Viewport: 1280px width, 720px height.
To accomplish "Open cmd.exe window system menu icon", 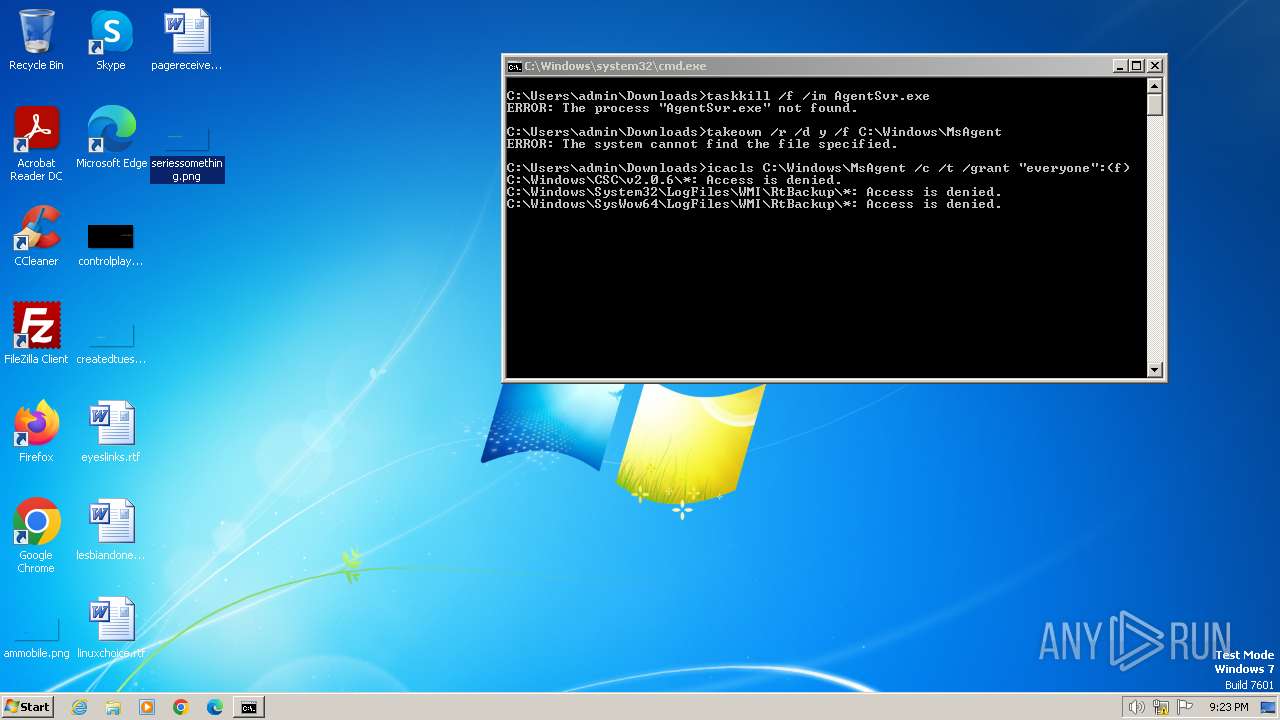I will 514,66.
